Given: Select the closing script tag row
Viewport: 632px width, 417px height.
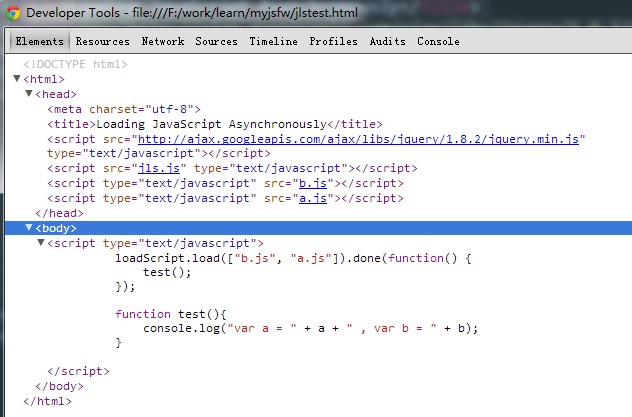Looking at the screenshot, I should pyautogui.click(x=78, y=371).
